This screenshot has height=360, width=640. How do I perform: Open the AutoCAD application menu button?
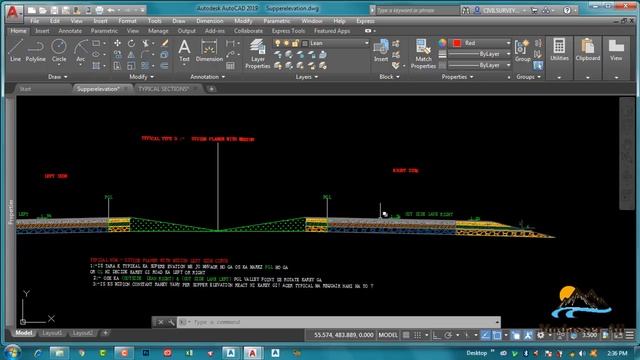click(13, 13)
